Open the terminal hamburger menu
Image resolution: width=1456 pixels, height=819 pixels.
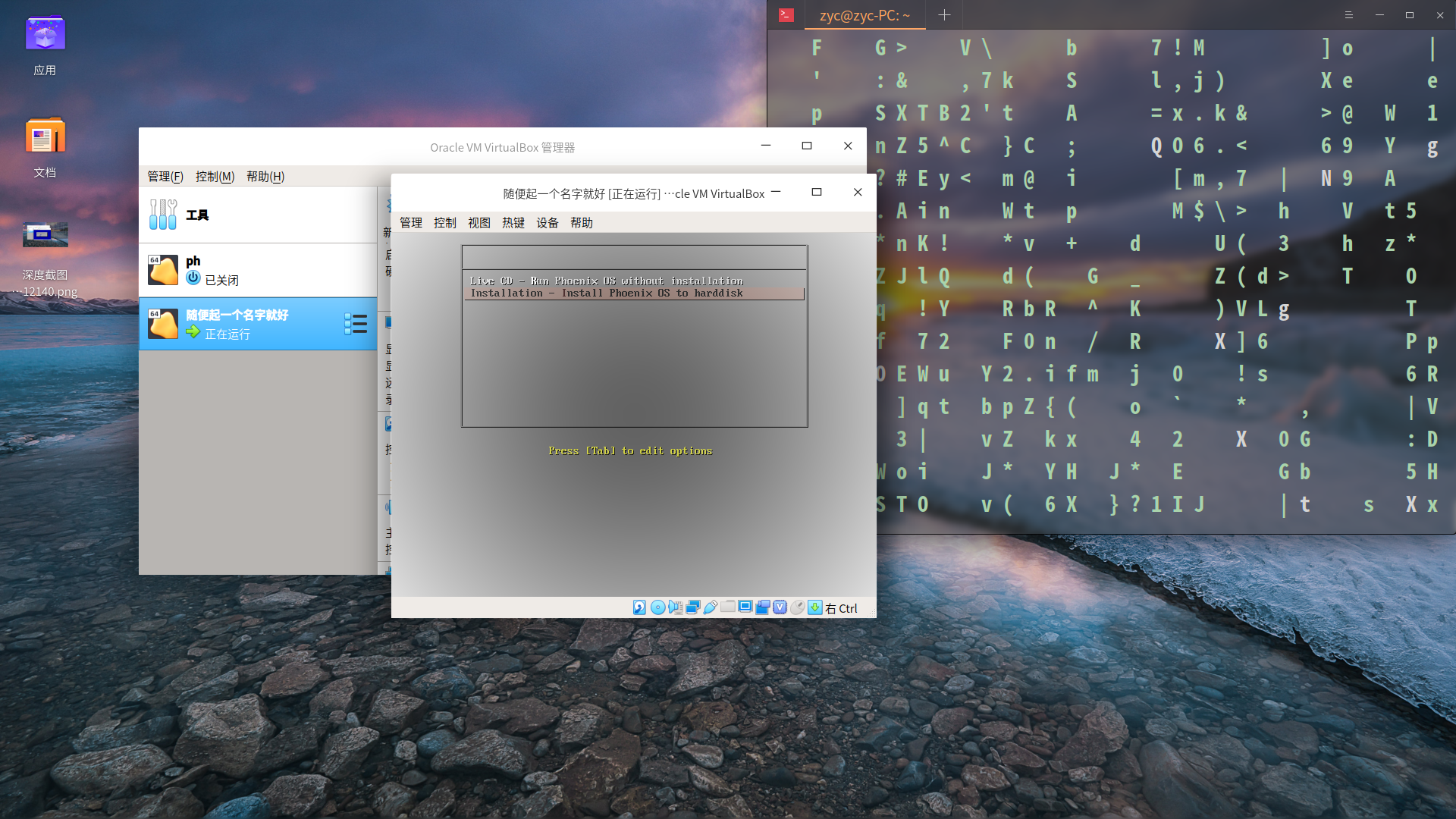pos(1348,15)
